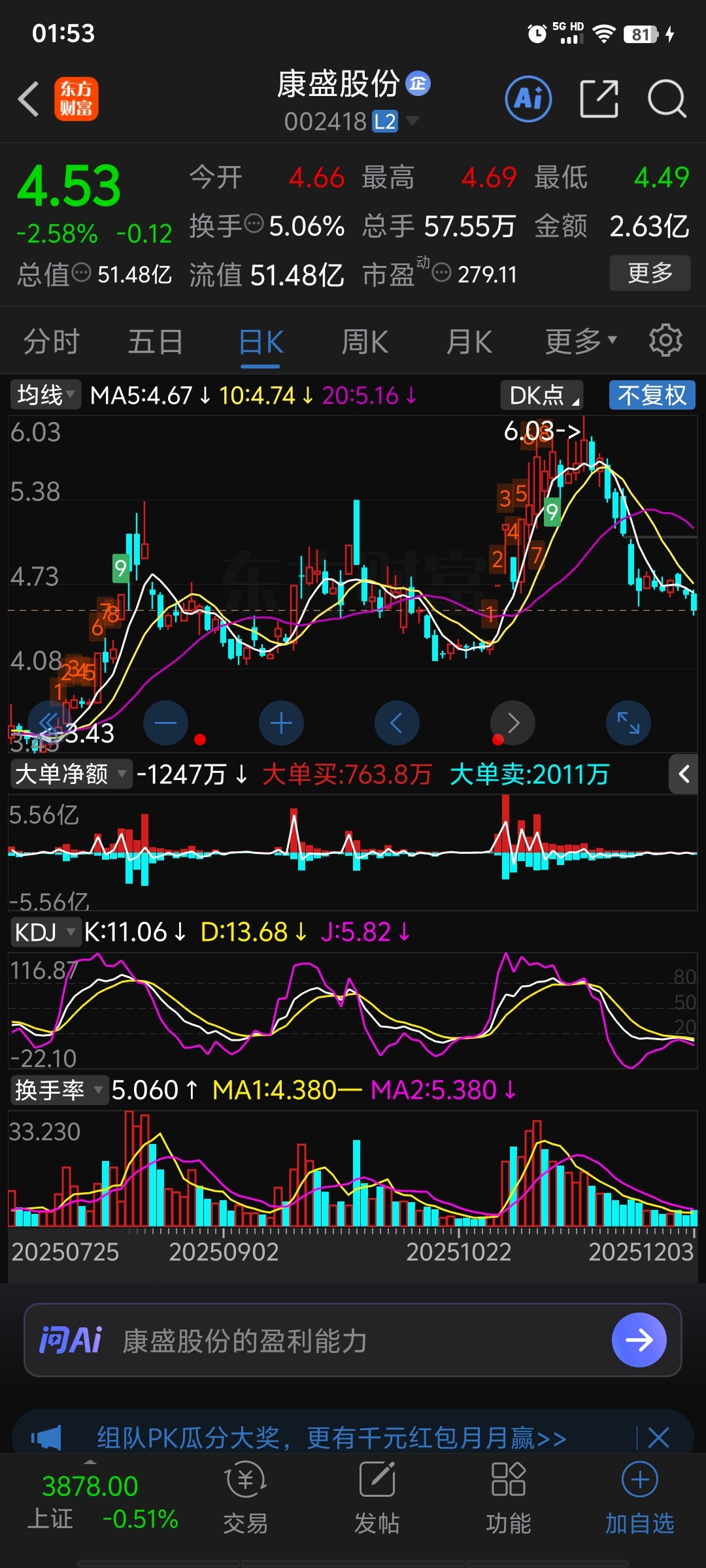Tap the info icon next to 换手
Image resolution: width=706 pixels, height=1568 pixels.
254,224
